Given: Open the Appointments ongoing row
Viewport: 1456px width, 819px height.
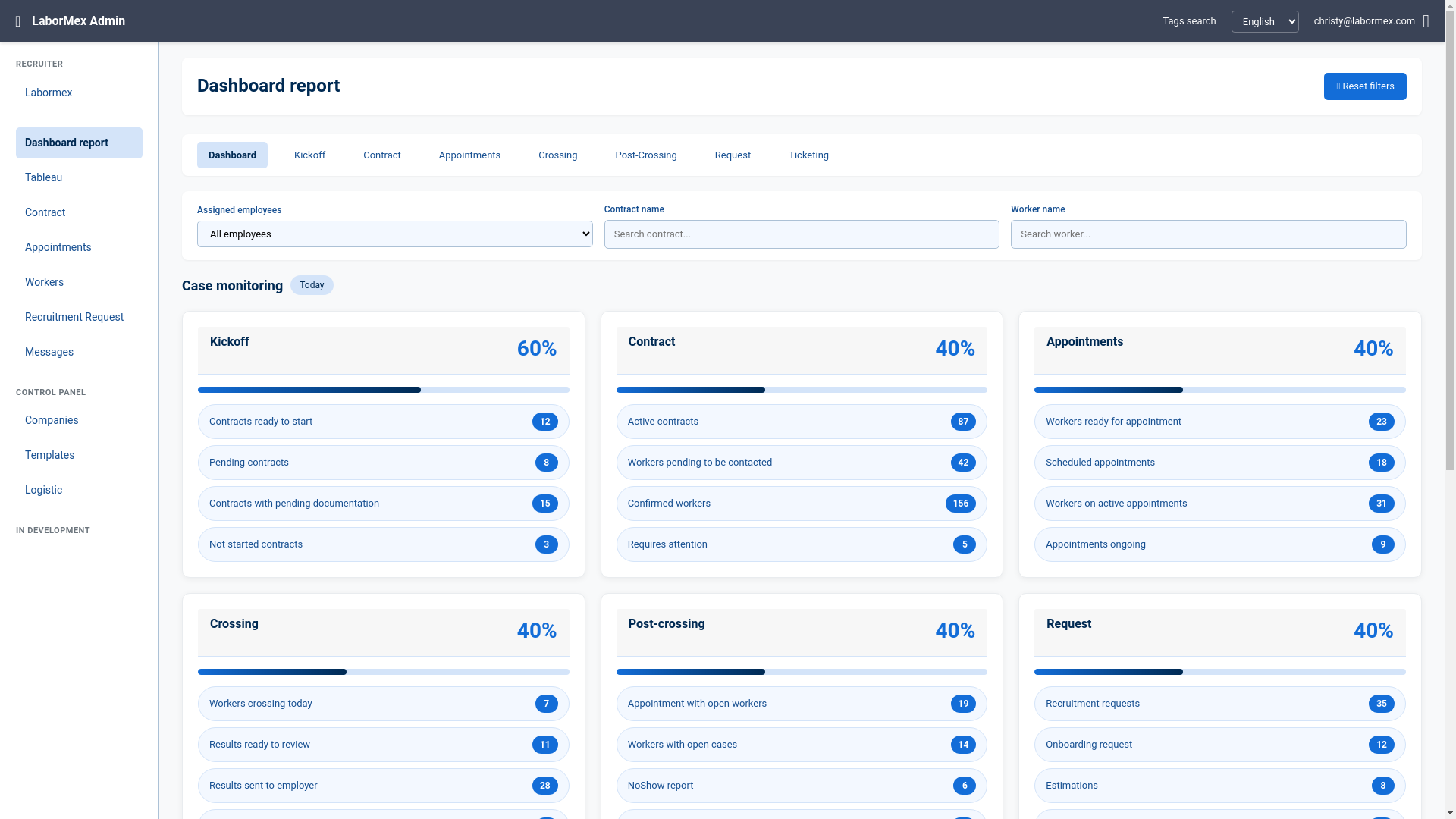Looking at the screenshot, I should coord(1219,544).
